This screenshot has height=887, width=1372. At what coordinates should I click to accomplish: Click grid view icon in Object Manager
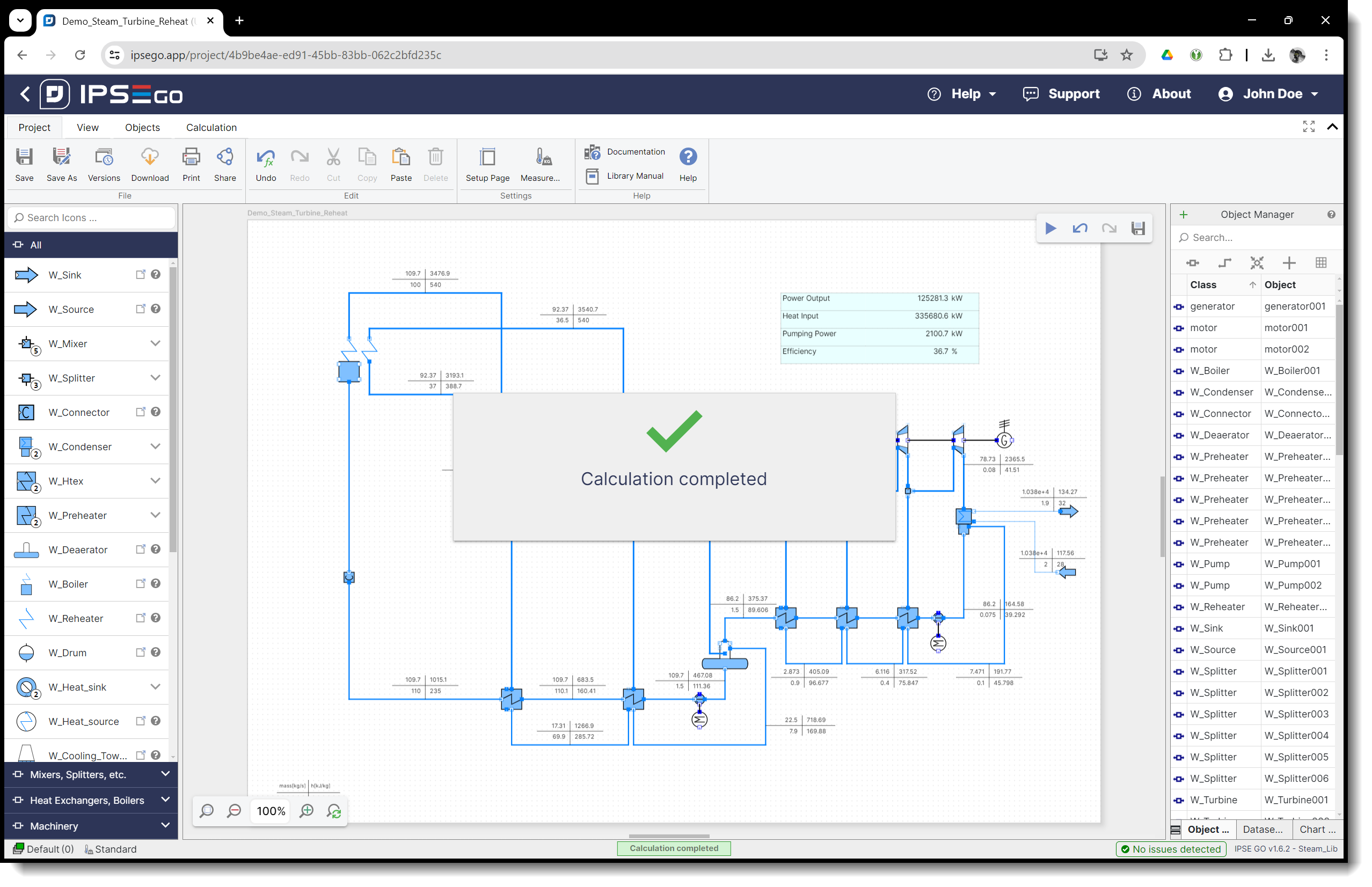click(x=1320, y=263)
